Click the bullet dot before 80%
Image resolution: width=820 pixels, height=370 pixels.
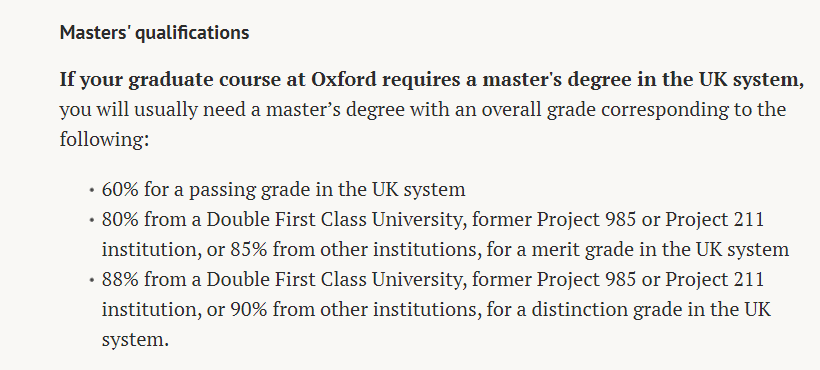92,221
